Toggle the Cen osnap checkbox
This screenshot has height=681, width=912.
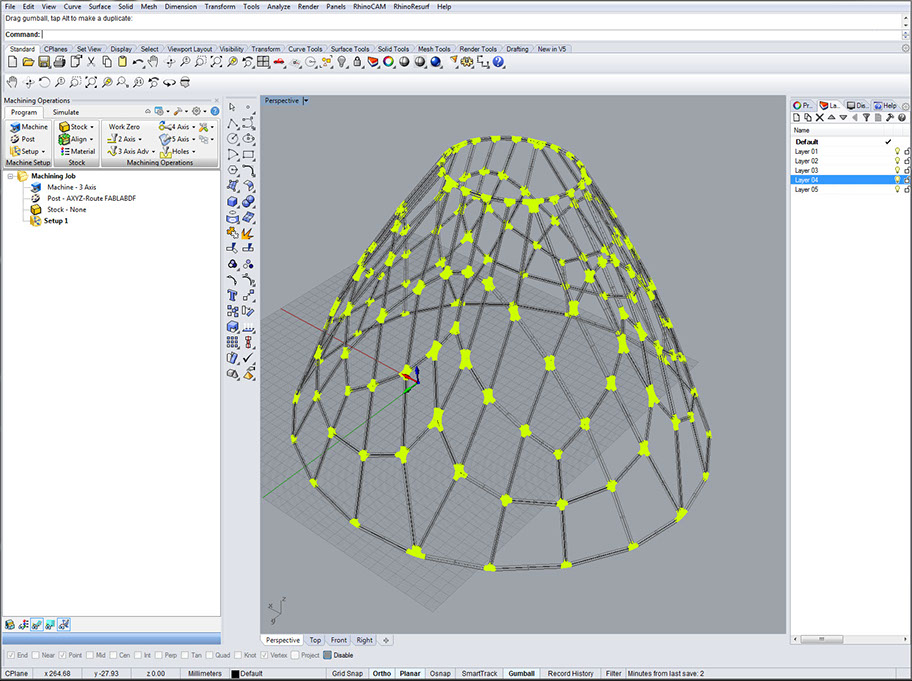tap(113, 655)
